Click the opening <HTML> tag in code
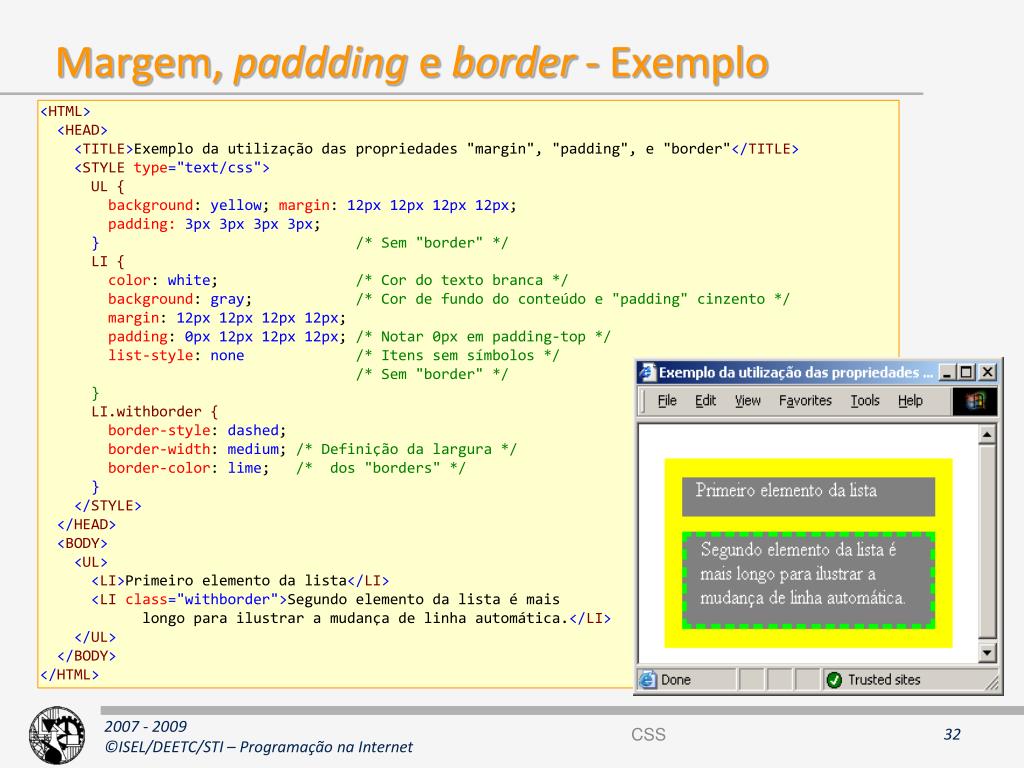 [x=65, y=112]
